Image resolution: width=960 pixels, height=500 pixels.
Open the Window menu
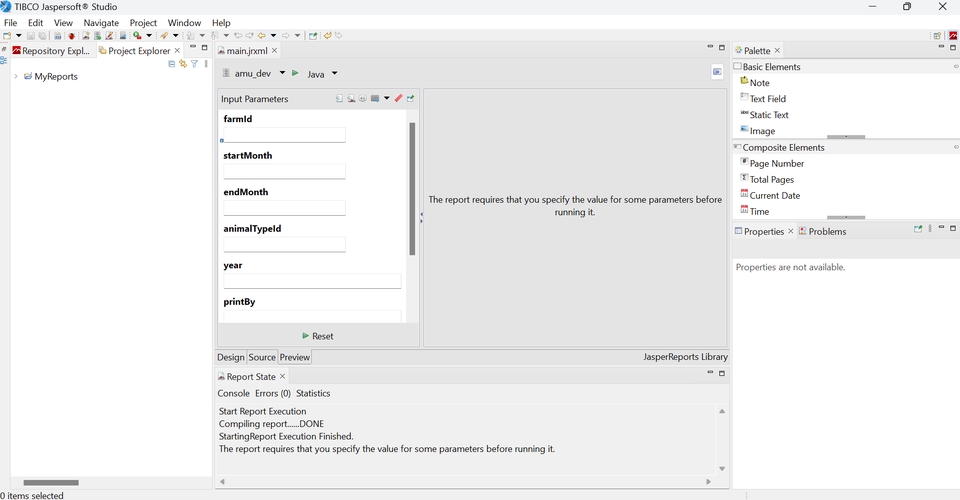click(x=184, y=23)
